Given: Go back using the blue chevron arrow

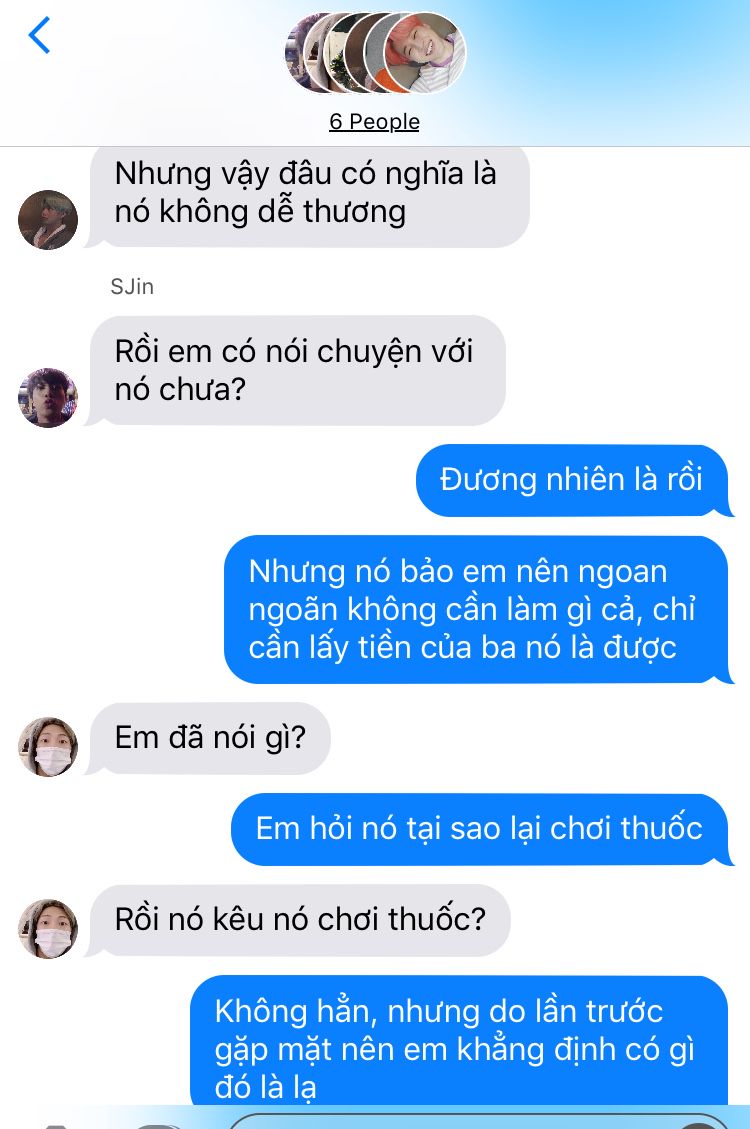Looking at the screenshot, I should click(x=40, y=35).
